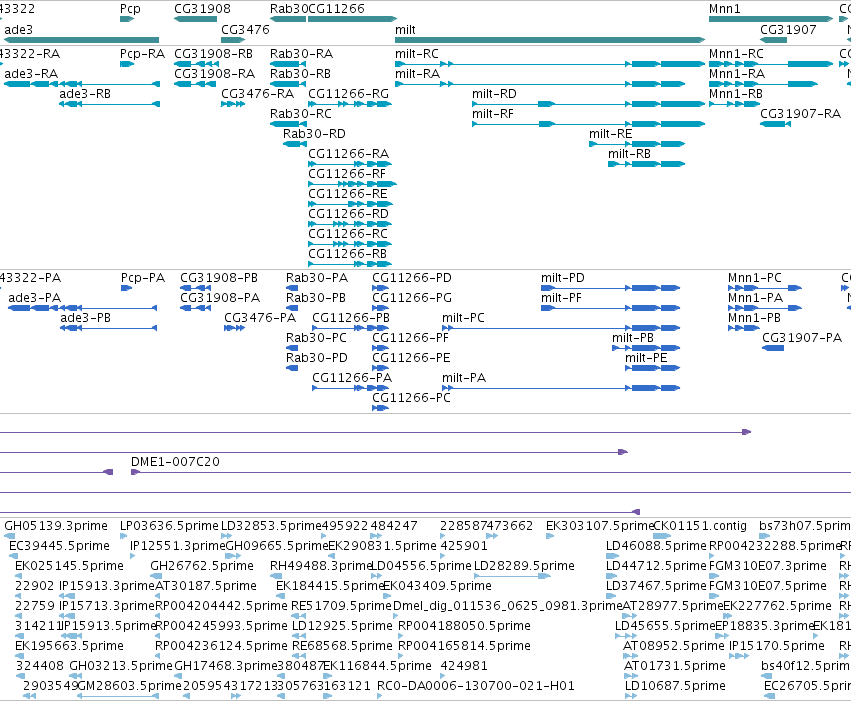Select the CG3476-PA protein label
Viewport: 851px width, 701px height.
pos(260,318)
